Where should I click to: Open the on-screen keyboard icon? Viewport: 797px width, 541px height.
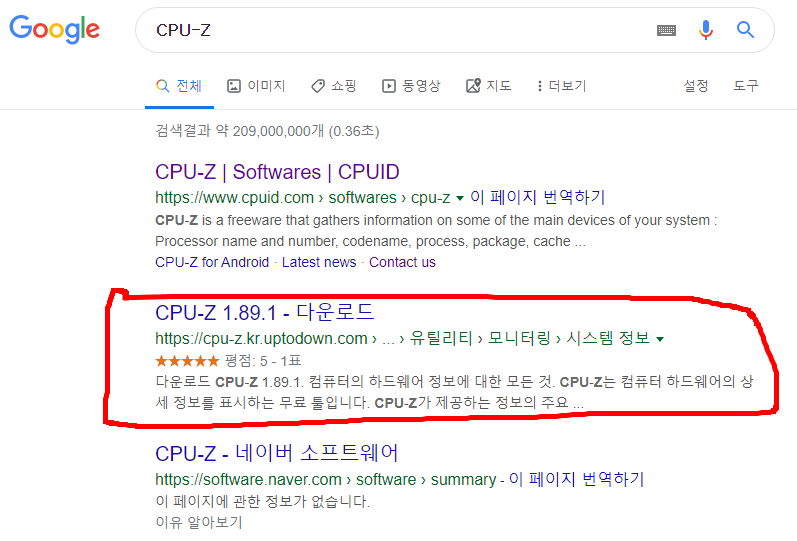(666, 31)
